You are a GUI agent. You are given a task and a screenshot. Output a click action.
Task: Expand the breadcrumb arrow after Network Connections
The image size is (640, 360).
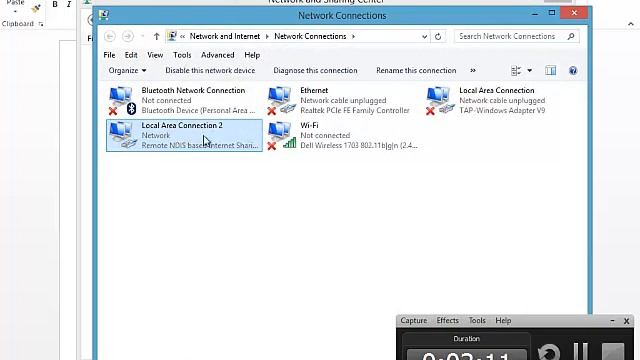click(353, 36)
